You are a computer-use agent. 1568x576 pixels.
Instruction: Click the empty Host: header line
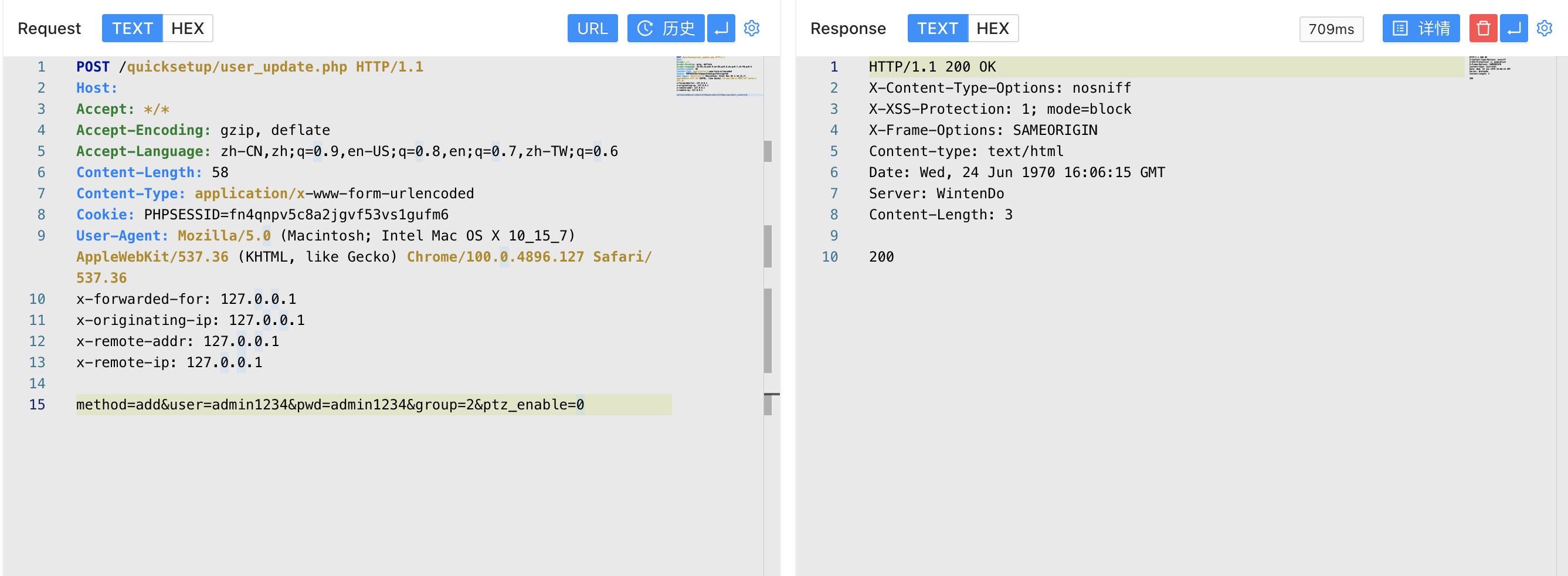point(97,89)
